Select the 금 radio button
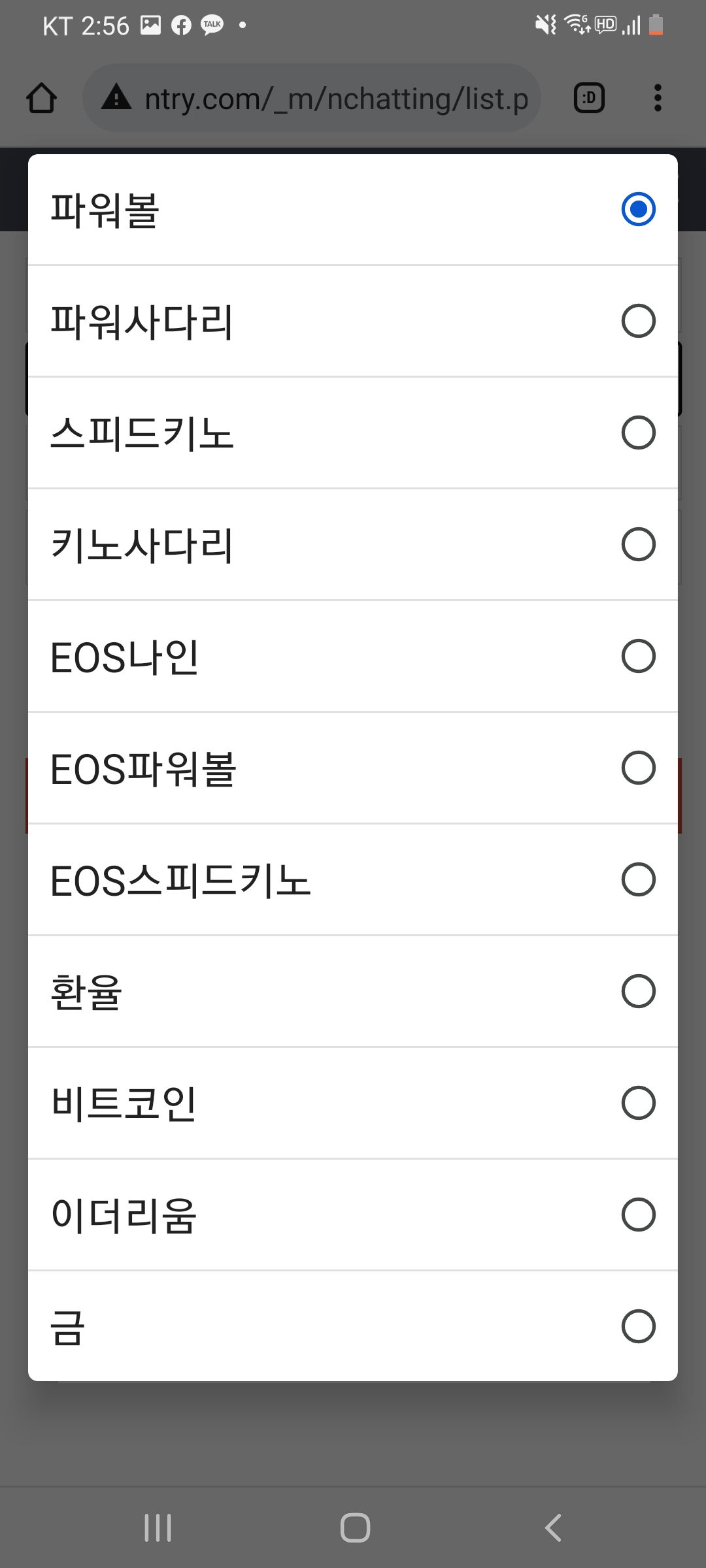 pyautogui.click(x=639, y=1326)
